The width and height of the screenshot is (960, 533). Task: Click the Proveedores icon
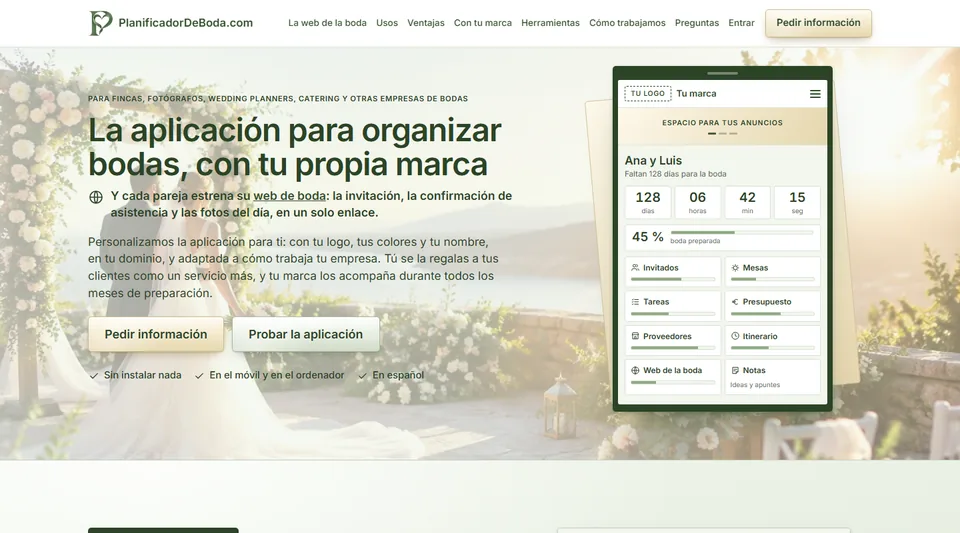[x=636, y=336]
